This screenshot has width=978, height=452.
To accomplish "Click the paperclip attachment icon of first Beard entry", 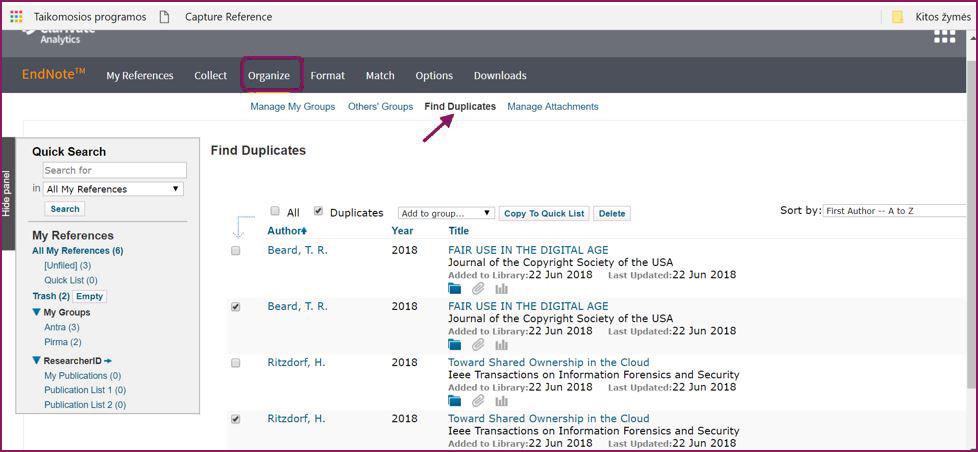I will (x=478, y=289).
